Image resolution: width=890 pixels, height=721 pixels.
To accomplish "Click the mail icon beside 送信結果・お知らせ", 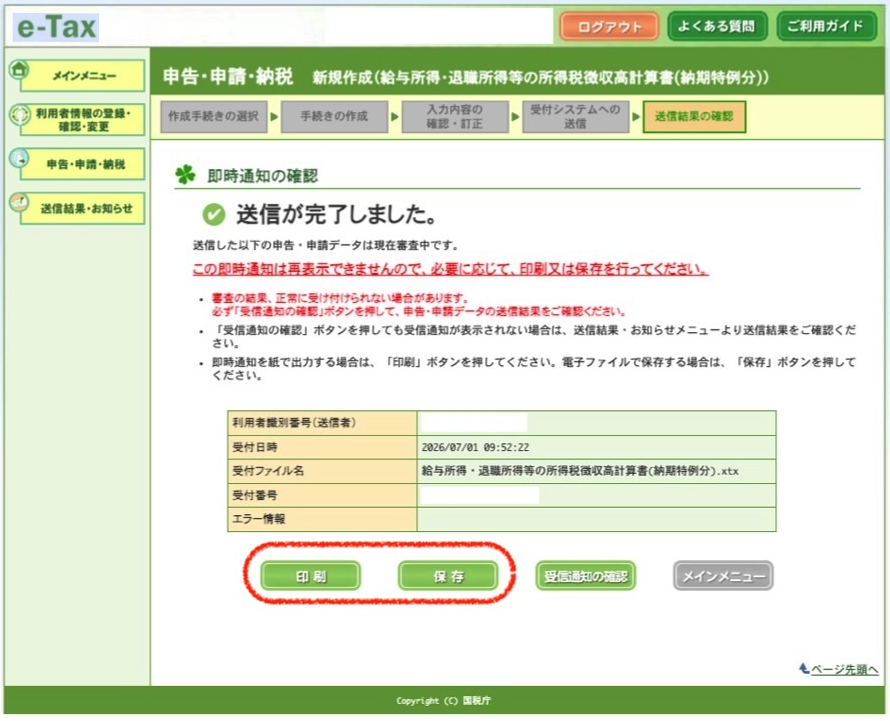I will pyautogui.click(x=19, y=202).
